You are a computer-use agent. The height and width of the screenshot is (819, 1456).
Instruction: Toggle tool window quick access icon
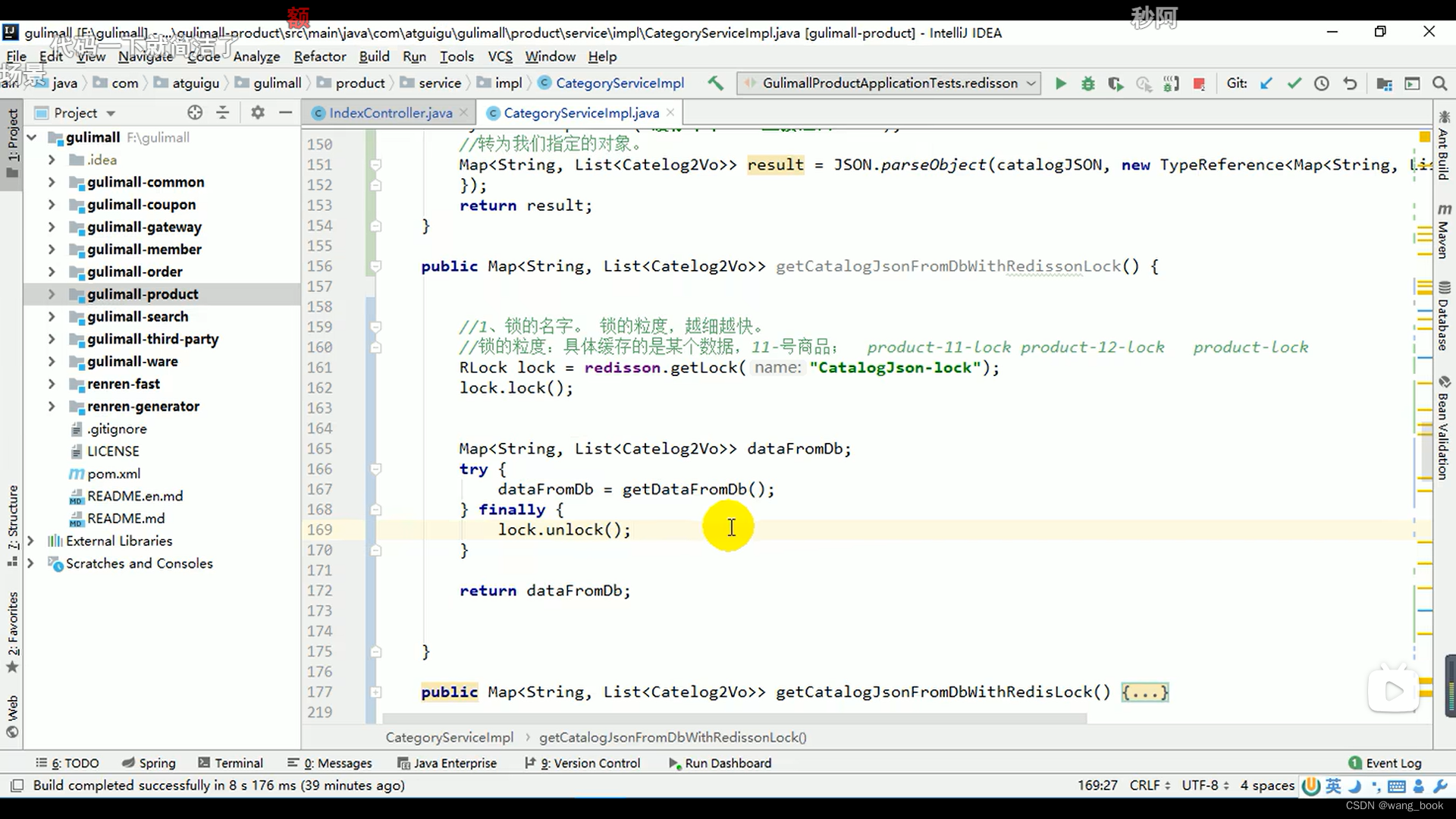click(x=17, y=786)
